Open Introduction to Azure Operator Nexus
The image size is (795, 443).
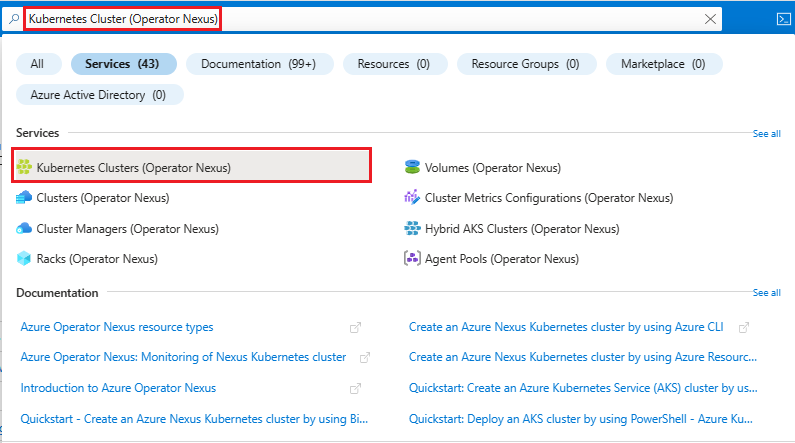pyautogui.click(x=118, y=388)
